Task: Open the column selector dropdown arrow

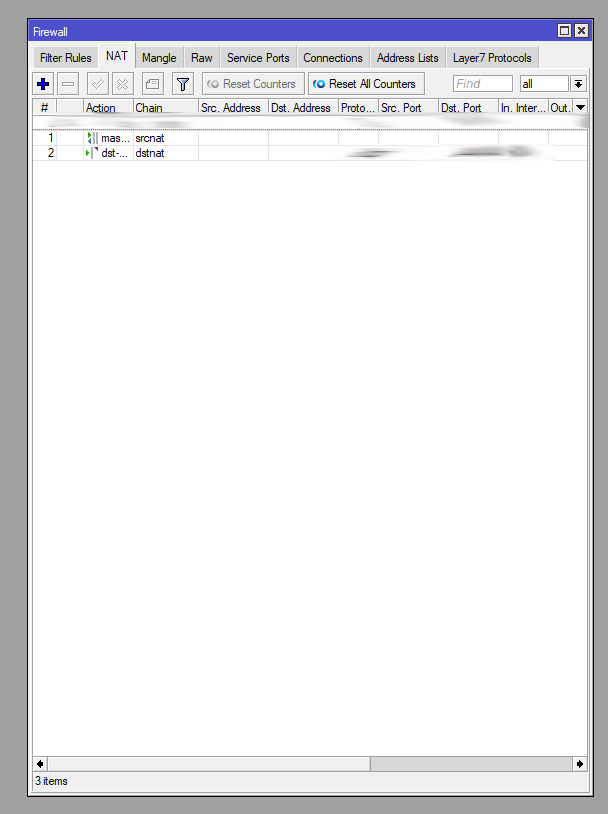Action: pyautogui.click(x=580, y=107)
